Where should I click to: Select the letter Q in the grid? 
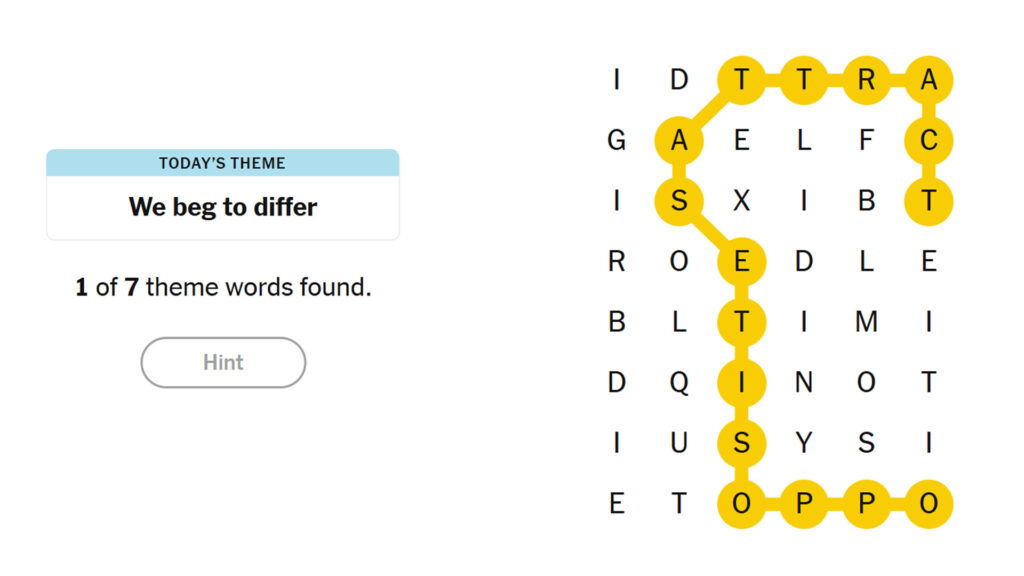click(x=679, y=383)
